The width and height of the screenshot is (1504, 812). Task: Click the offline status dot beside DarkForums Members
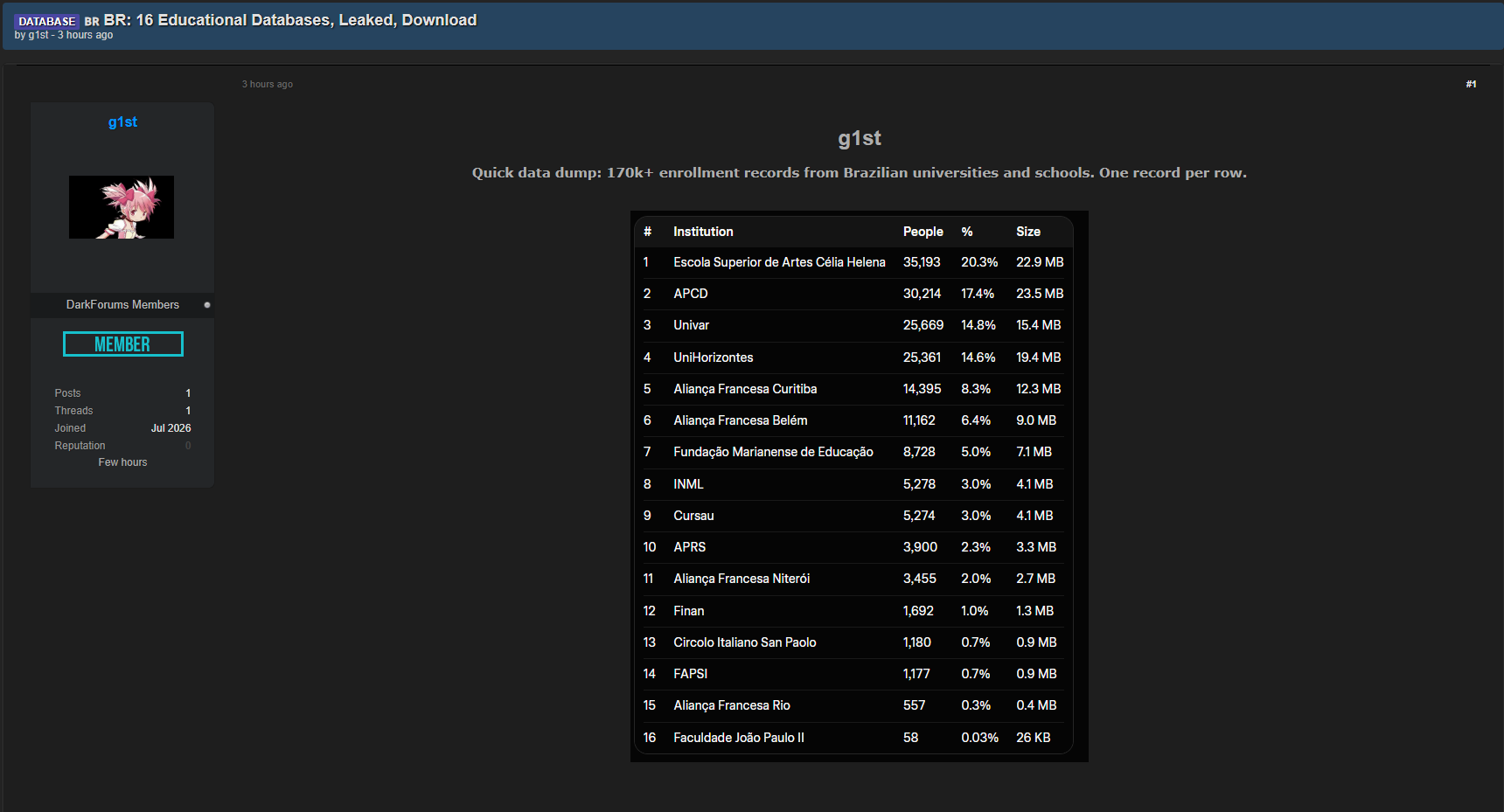(x=207, y=305)
